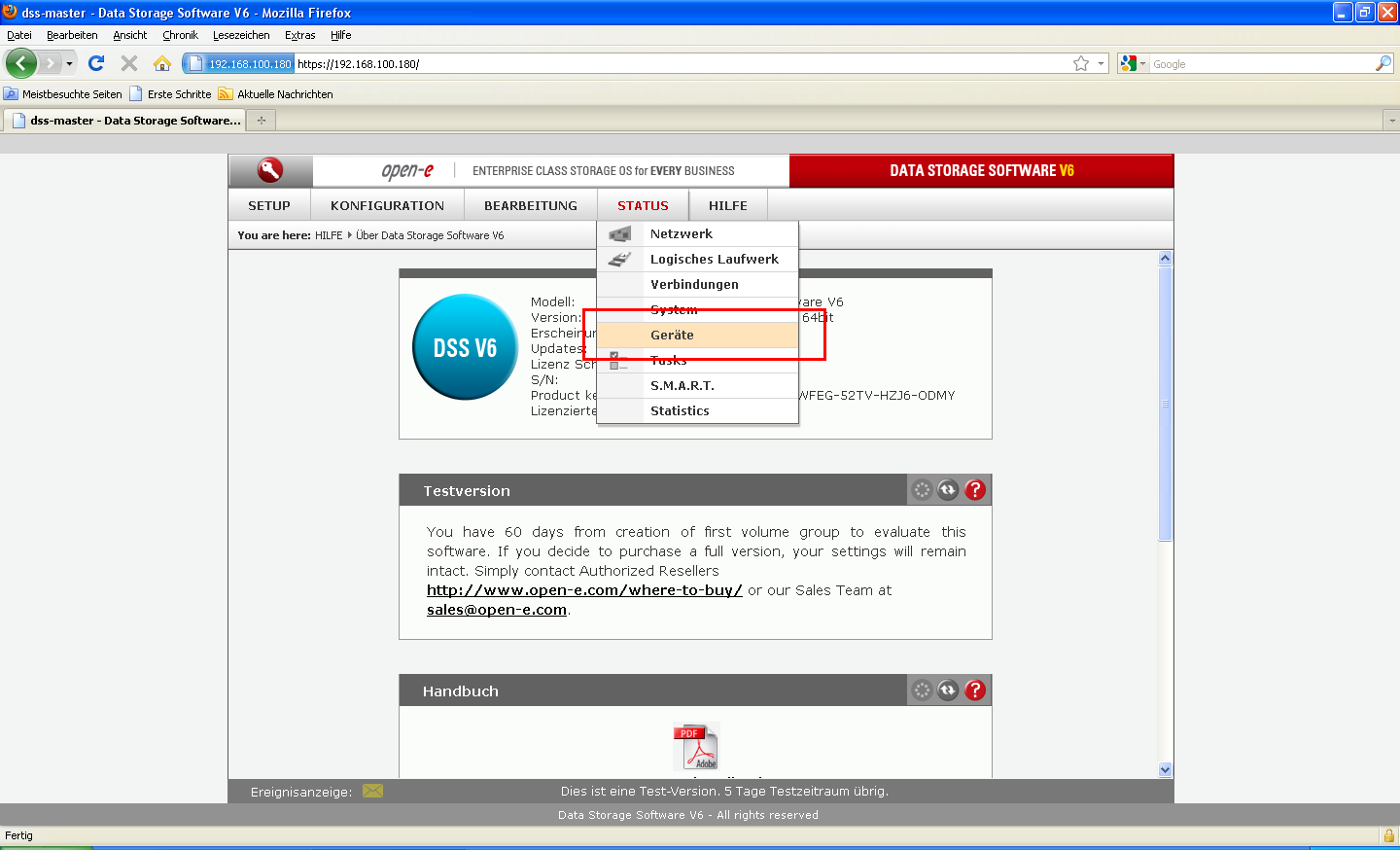Select Geräte from the STATUS menu
This screenshot has width=1400, height=850.
697,335
